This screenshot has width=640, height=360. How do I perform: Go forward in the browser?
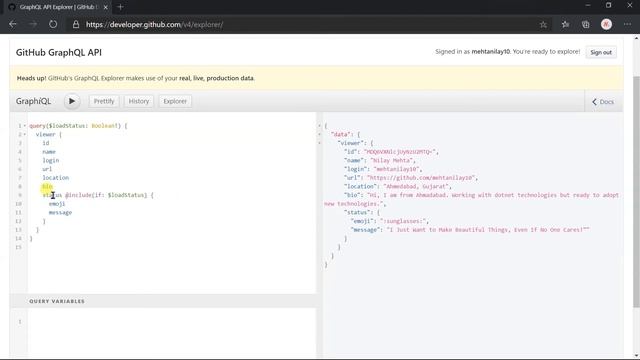tap(33, 24)
